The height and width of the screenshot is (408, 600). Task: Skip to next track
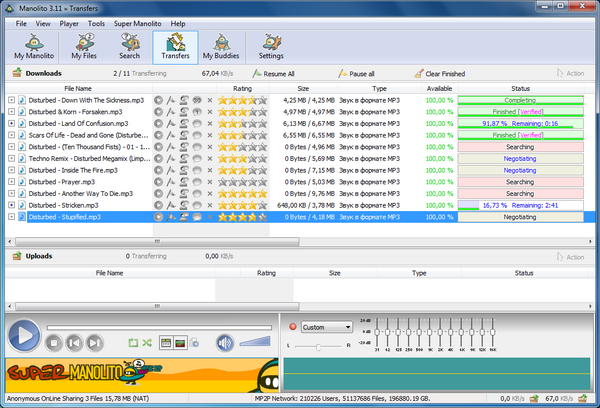coord(95,343)
